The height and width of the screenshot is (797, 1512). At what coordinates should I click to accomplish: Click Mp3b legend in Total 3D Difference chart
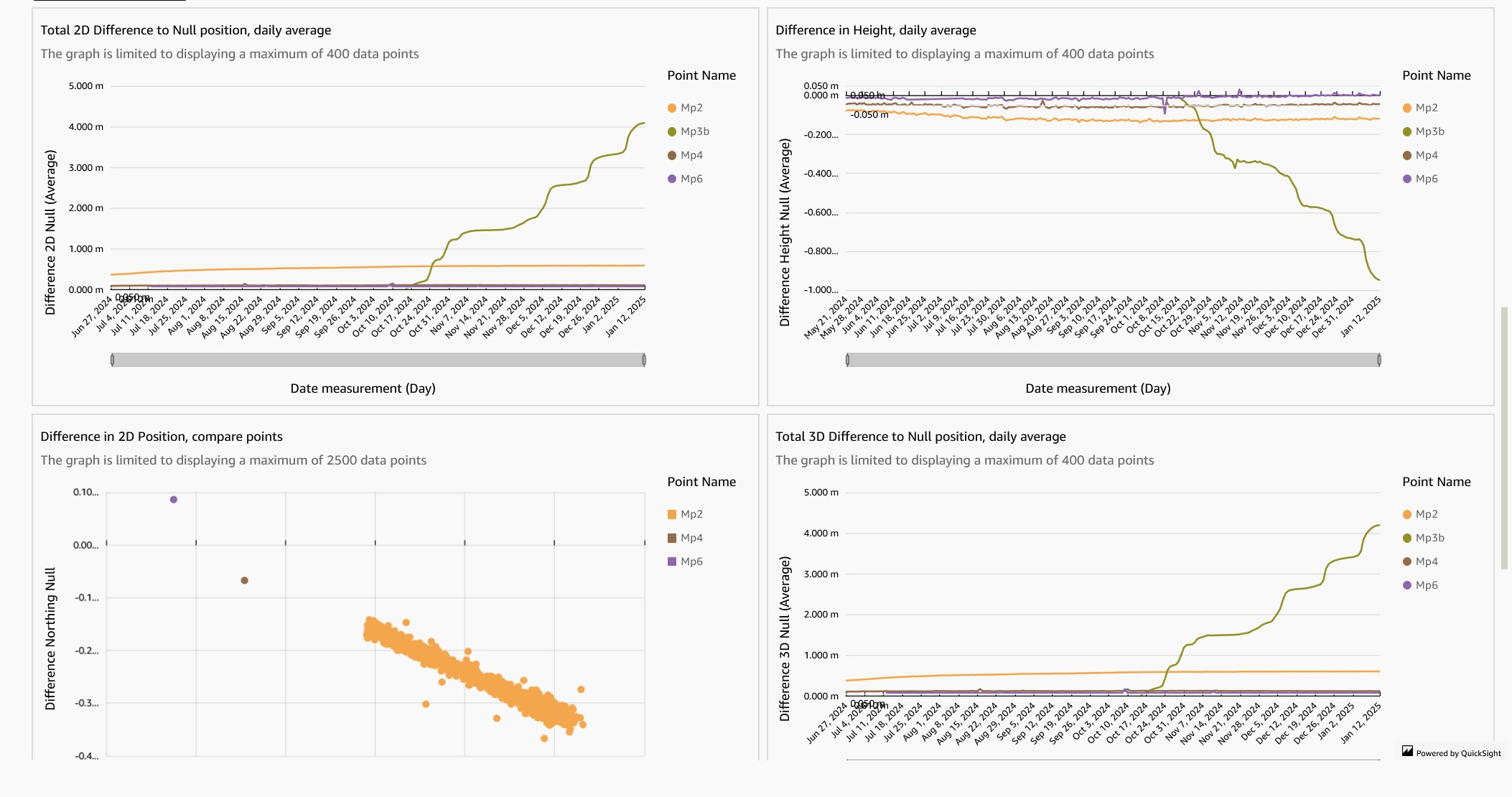click(x=1429, y=538)
